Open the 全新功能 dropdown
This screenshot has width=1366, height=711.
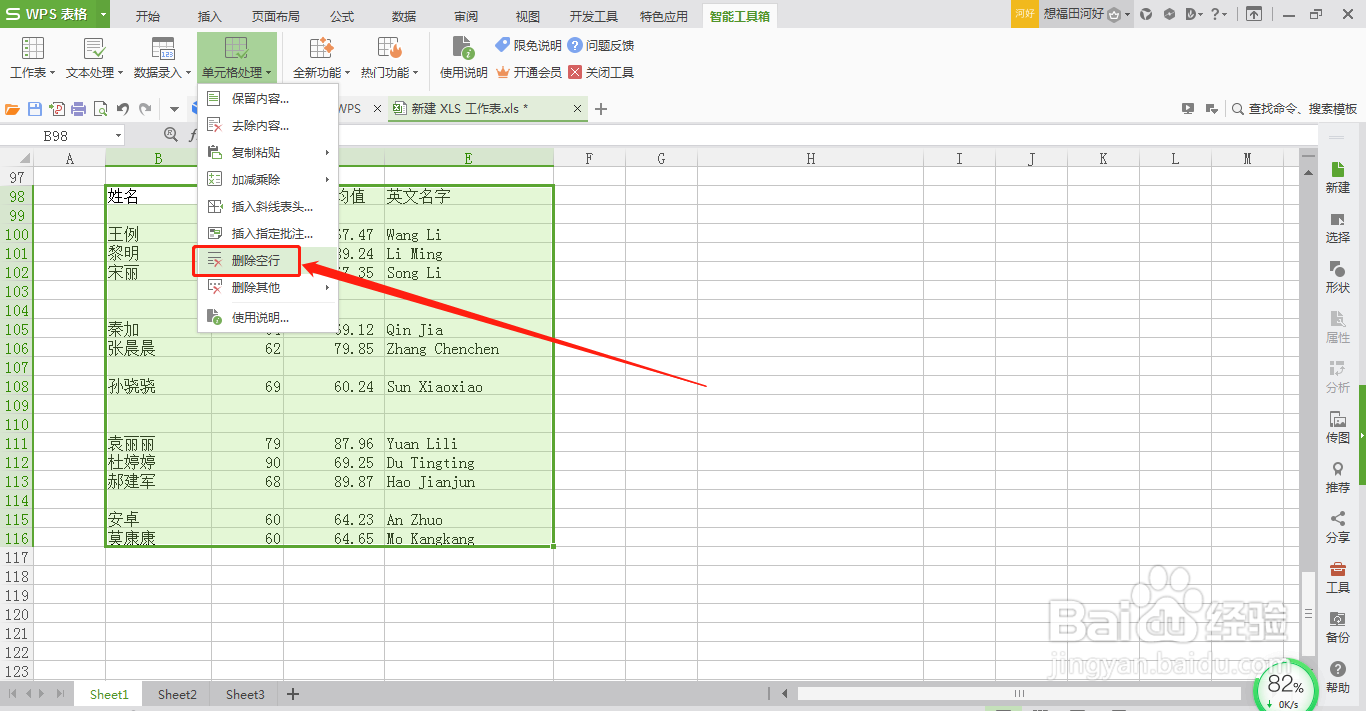click(321, 58)
